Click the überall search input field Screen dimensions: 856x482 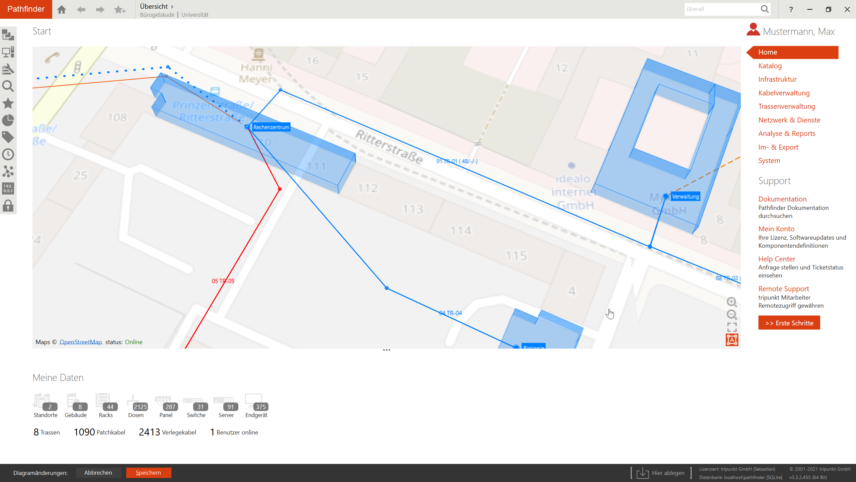(721, 9)
